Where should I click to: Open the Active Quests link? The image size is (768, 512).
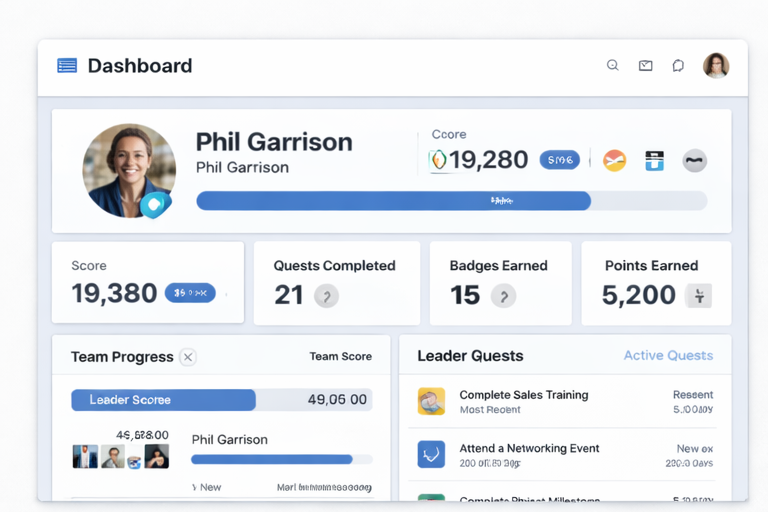point(668,355)
